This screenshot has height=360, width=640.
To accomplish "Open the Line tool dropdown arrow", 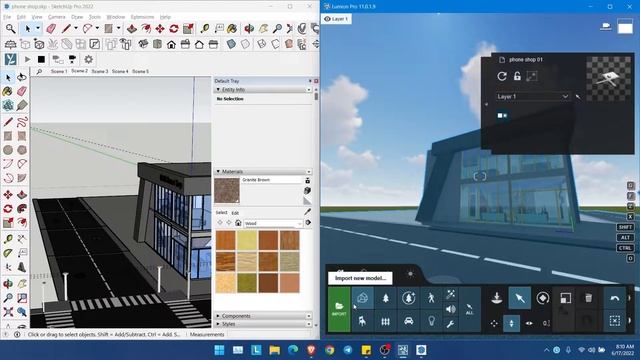I will [x=76, y=29].
